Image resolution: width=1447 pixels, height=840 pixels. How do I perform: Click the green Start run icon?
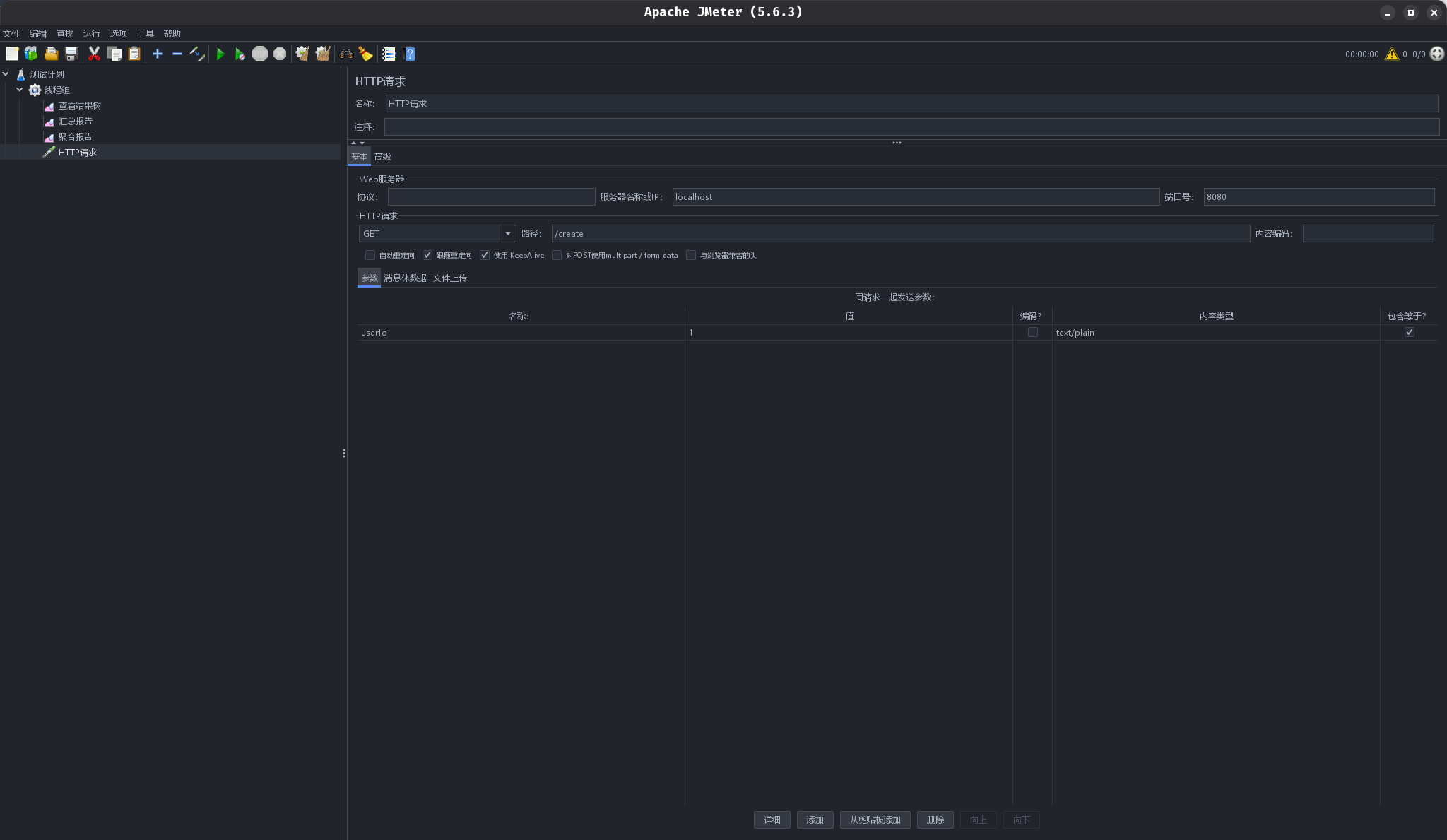click(x=220, y=54)
